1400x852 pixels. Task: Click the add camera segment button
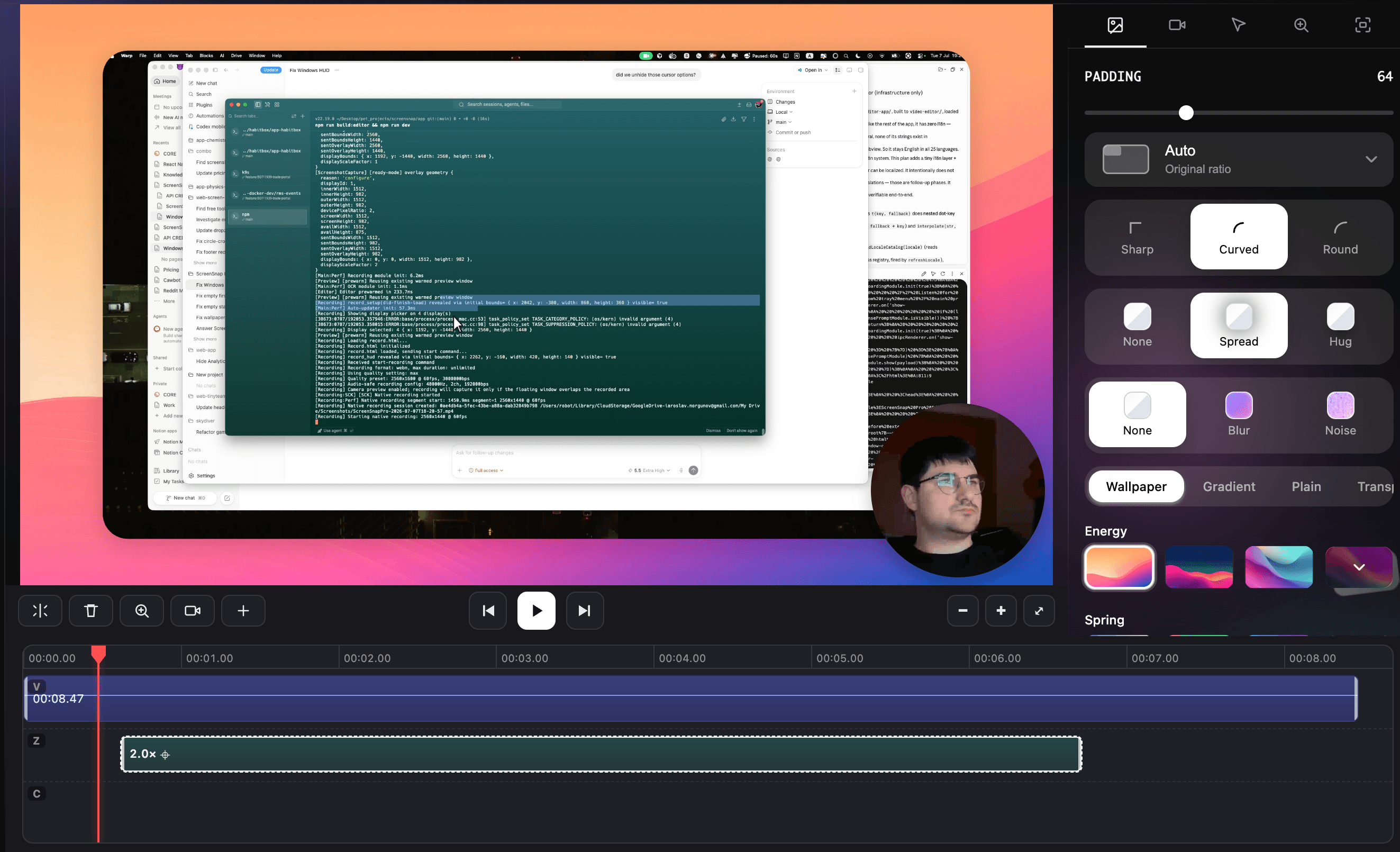point(193,611)
